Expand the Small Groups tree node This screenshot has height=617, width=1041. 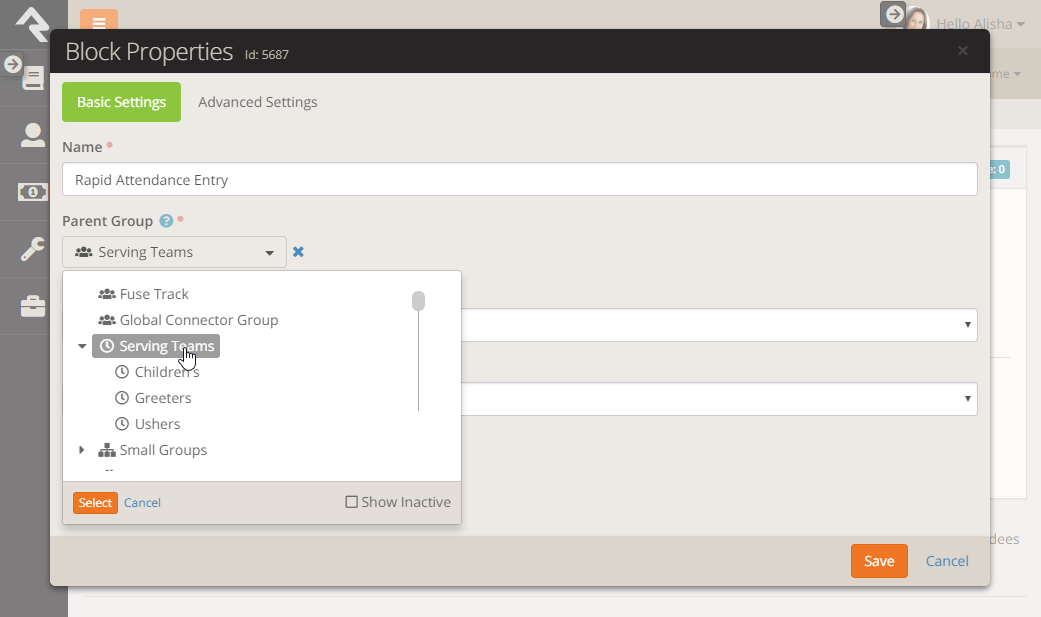[x=82, y=450]
